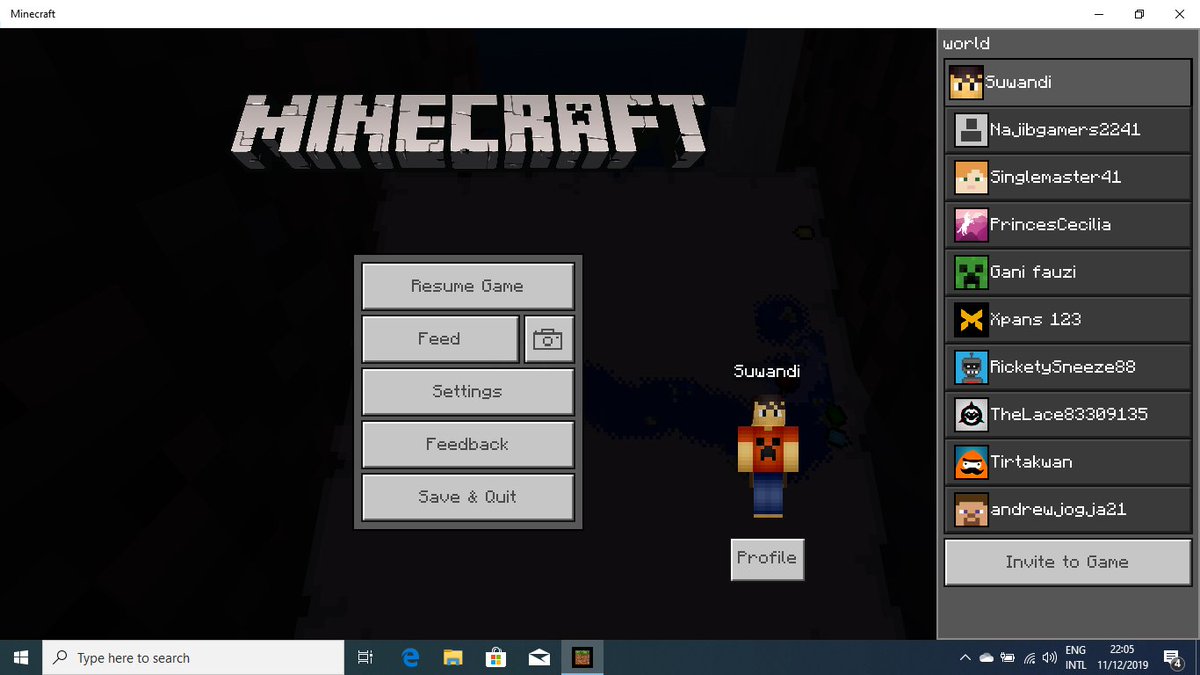
Task: Click TheLace83309135's avatar icon
Action: (x=971, y=415)
